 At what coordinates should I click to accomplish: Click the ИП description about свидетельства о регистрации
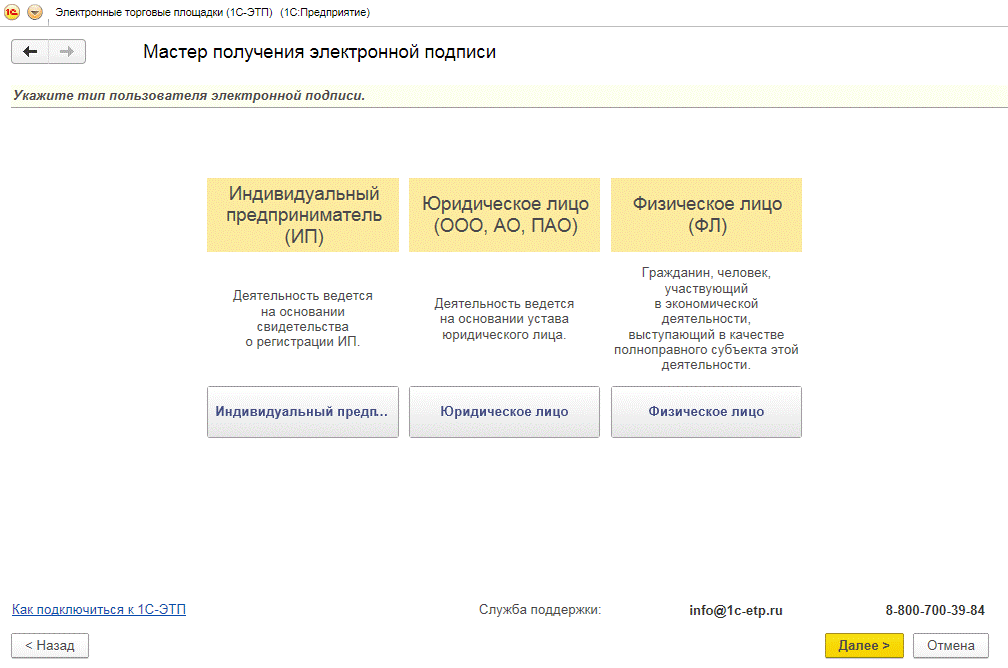tap(303, 319)
